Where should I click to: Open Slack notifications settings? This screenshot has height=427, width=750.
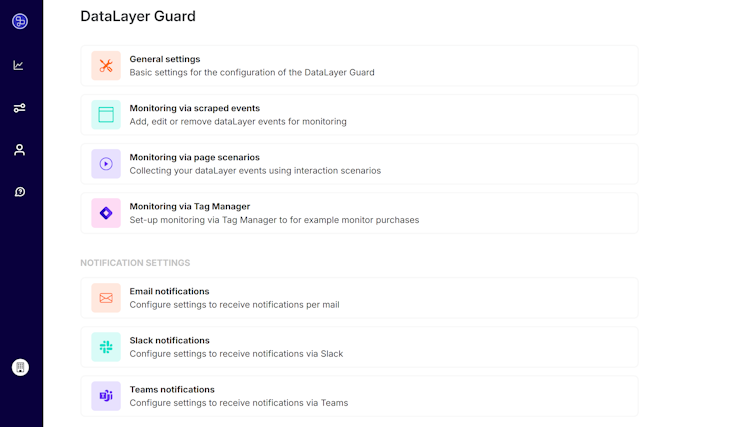coord(169,340)
